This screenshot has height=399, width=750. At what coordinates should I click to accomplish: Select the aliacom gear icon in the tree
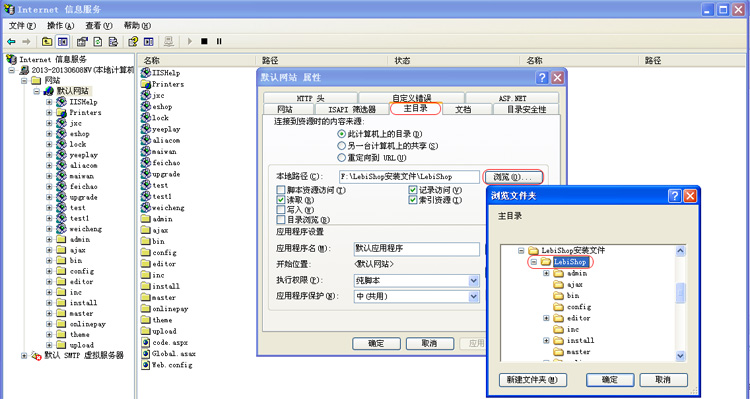(61, 165)
